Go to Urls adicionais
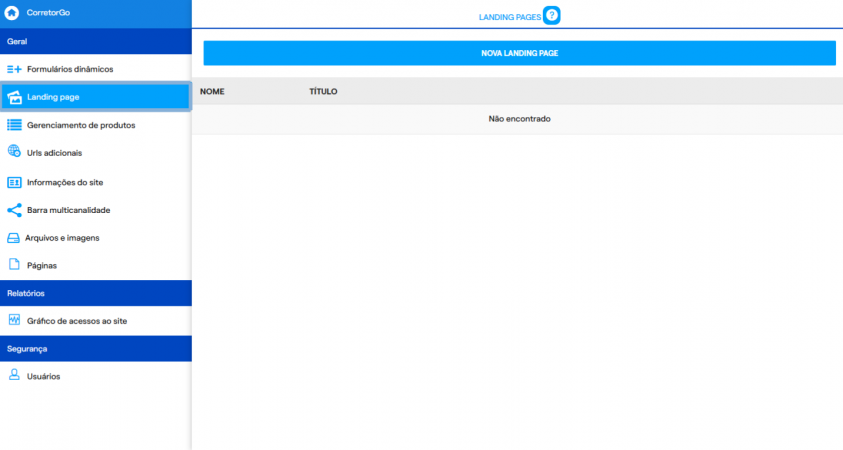843x450 pixels. (96, 153)
